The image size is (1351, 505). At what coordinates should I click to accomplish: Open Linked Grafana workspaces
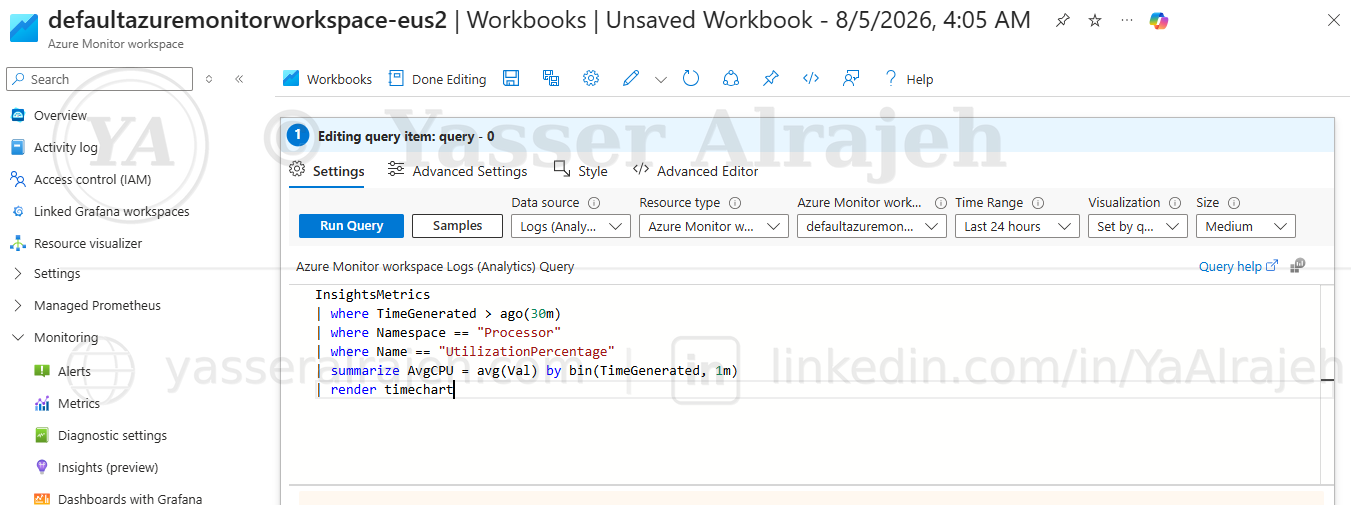[x=111, y=211]
